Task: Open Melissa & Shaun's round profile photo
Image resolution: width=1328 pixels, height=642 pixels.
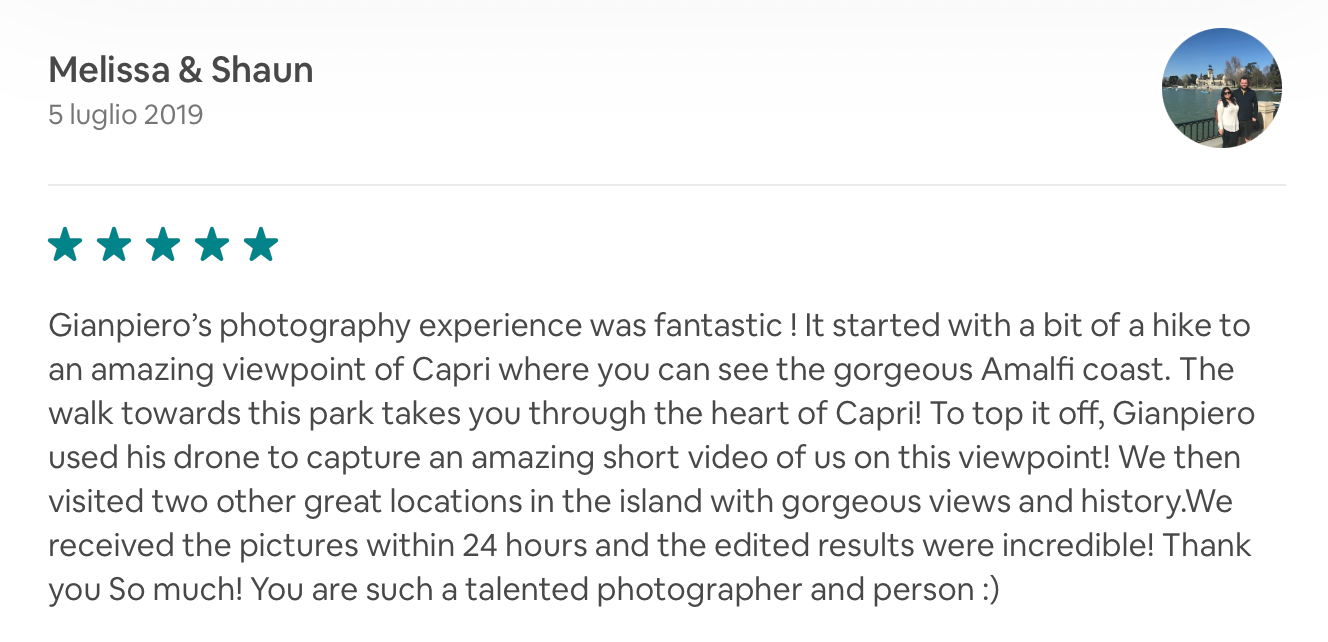Action: pos(1221,88)
